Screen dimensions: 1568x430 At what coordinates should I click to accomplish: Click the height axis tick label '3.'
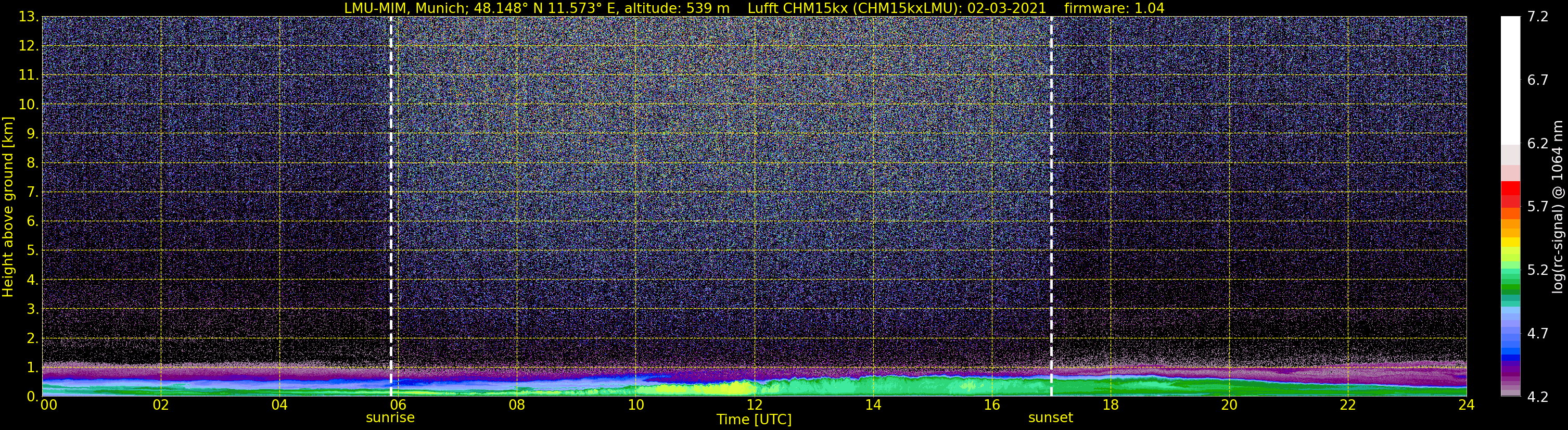[x=33, y=309]
